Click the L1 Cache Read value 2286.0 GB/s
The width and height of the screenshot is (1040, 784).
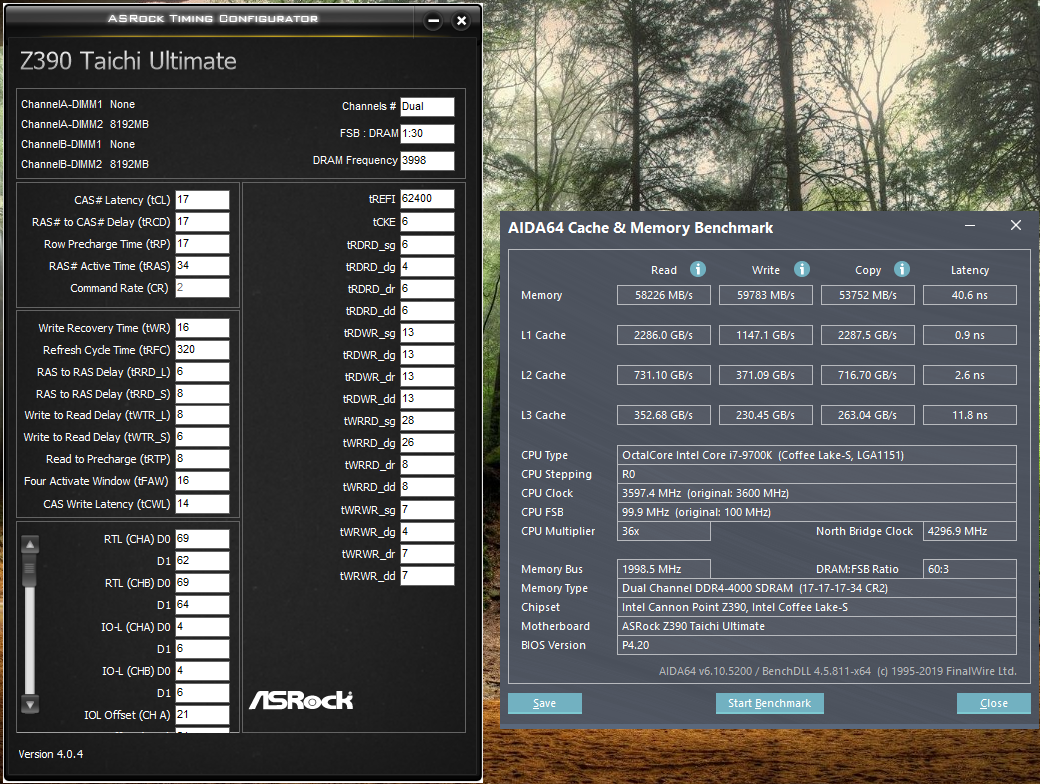[663, 335]
